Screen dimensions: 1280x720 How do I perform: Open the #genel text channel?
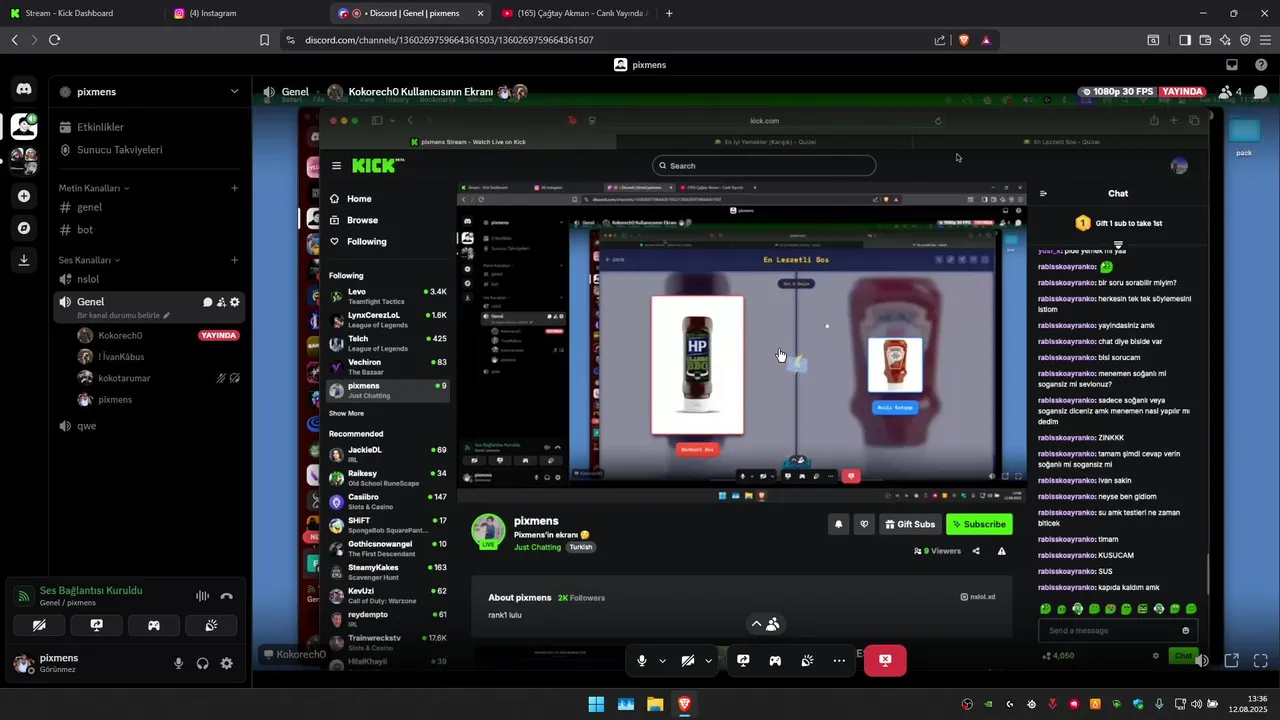tap(150, 207)
